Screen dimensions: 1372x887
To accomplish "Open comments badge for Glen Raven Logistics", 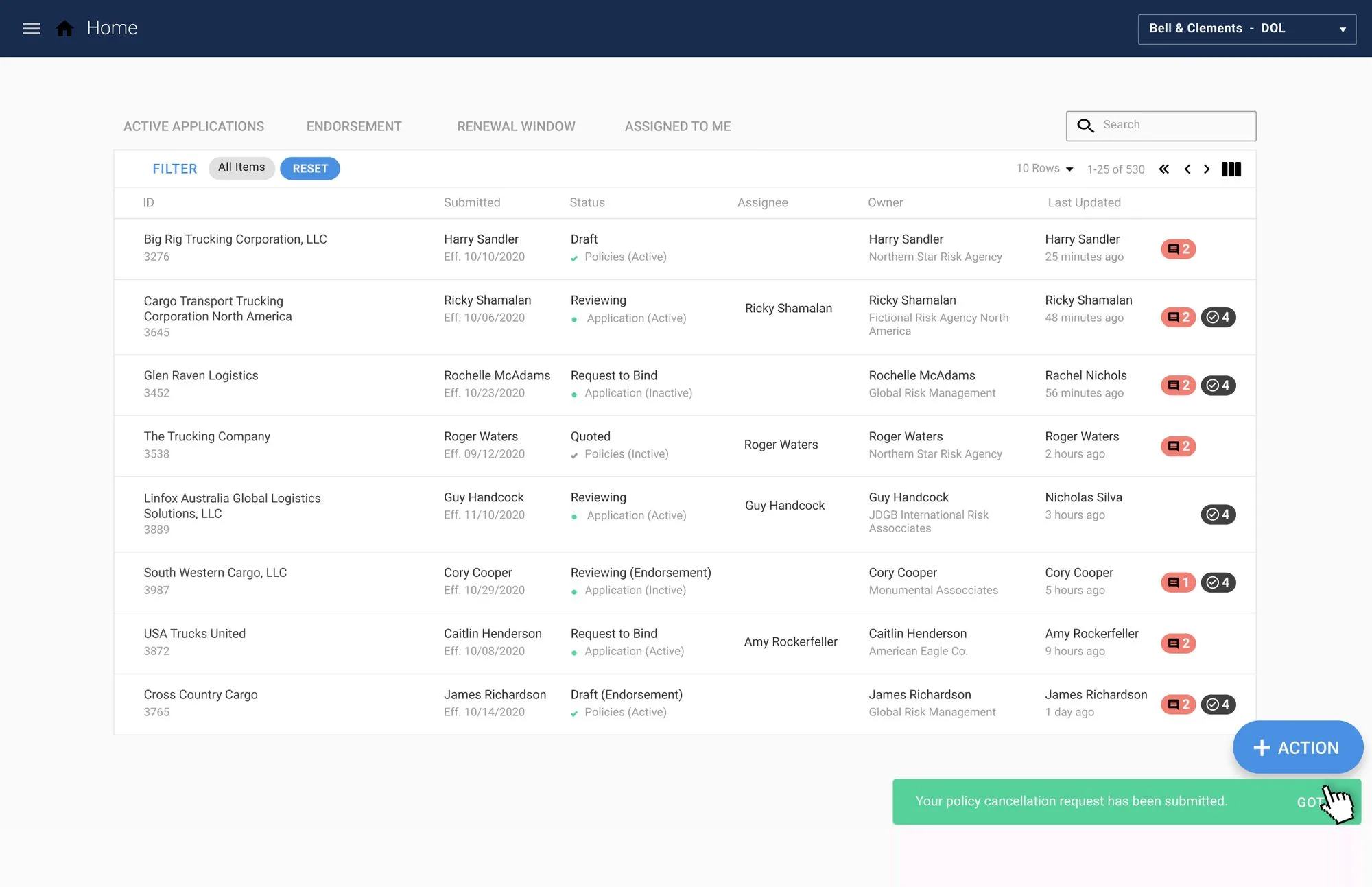I will 1178,385.
